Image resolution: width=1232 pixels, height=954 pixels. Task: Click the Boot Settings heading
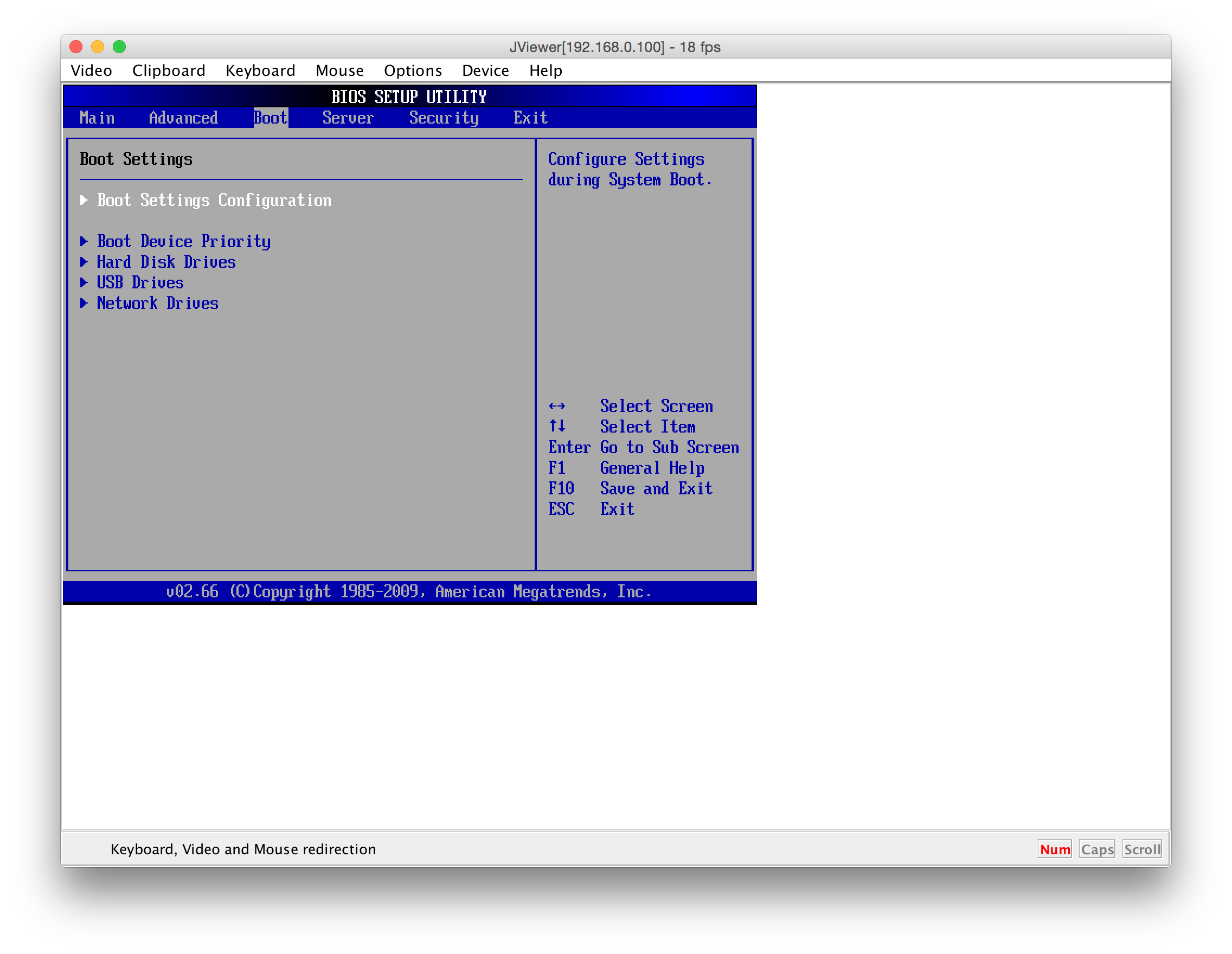pos(136,159)
